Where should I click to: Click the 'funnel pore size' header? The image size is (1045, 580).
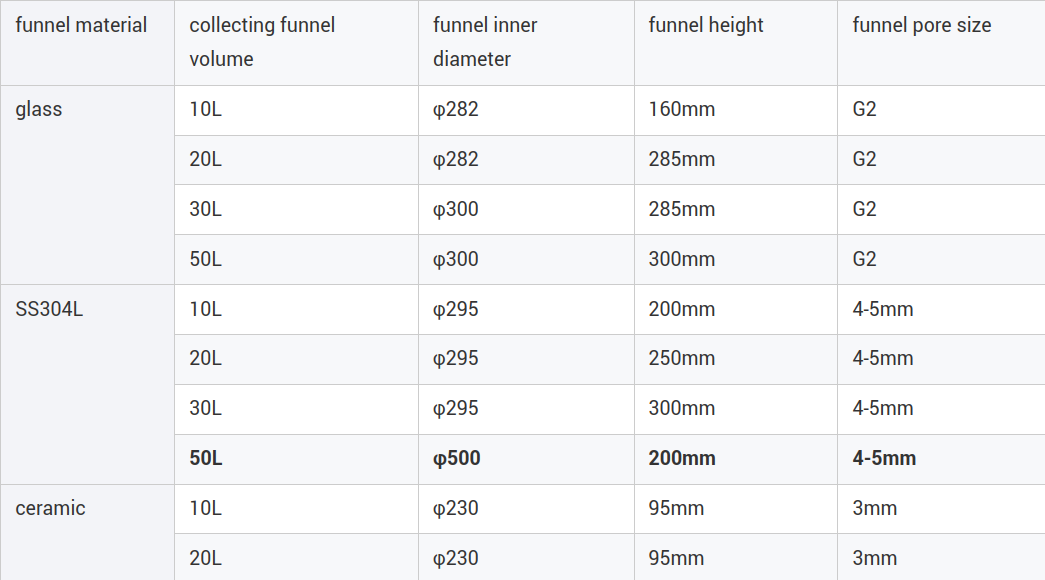click(941, 43)
